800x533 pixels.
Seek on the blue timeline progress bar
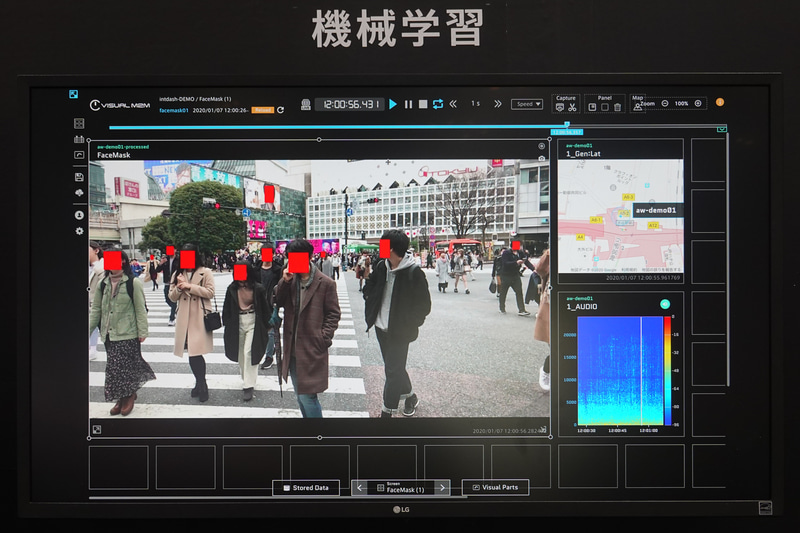tap(338, 127)
